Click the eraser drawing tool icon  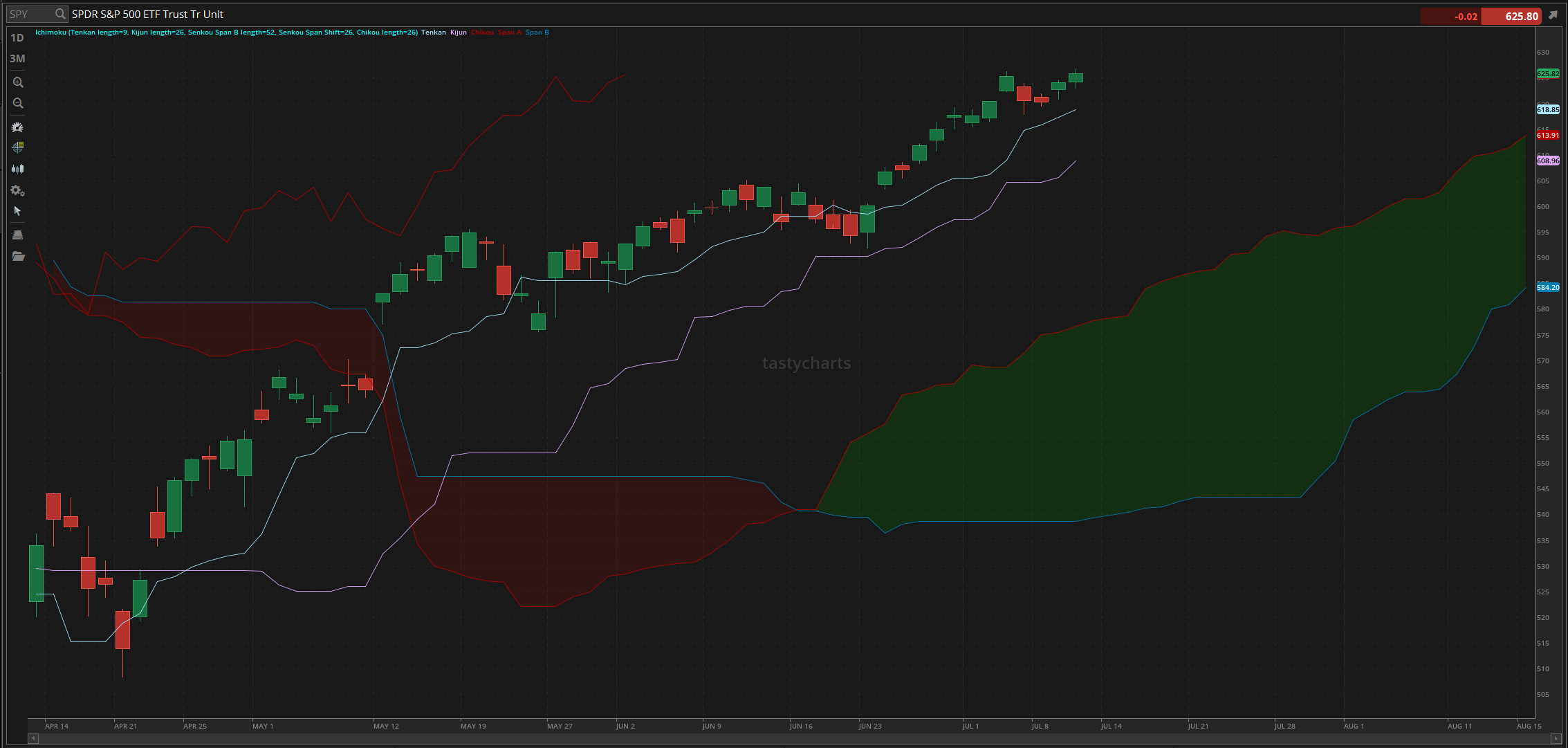[18, 235]
